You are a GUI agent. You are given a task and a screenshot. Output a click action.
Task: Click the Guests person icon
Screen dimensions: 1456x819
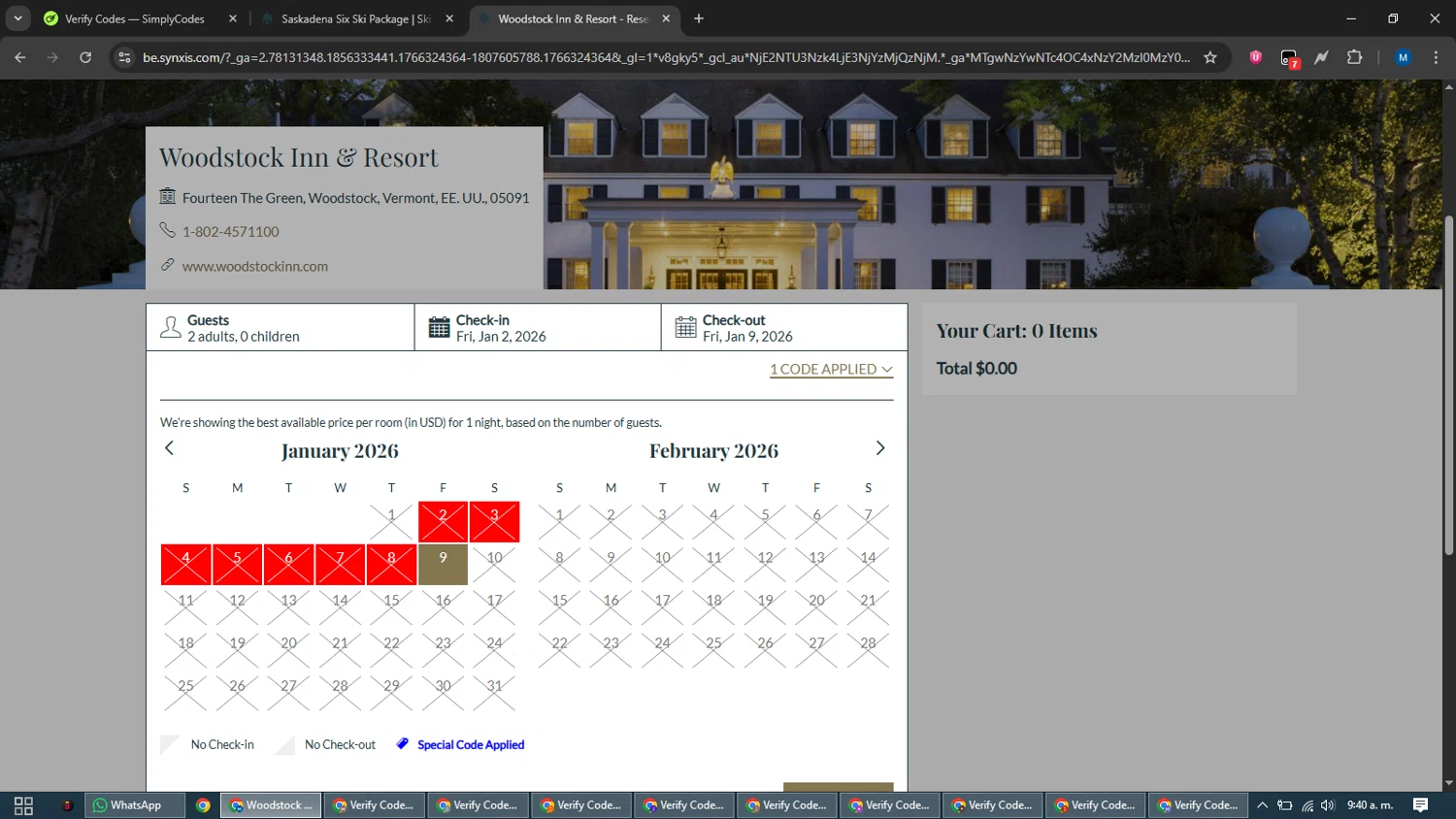171,327
